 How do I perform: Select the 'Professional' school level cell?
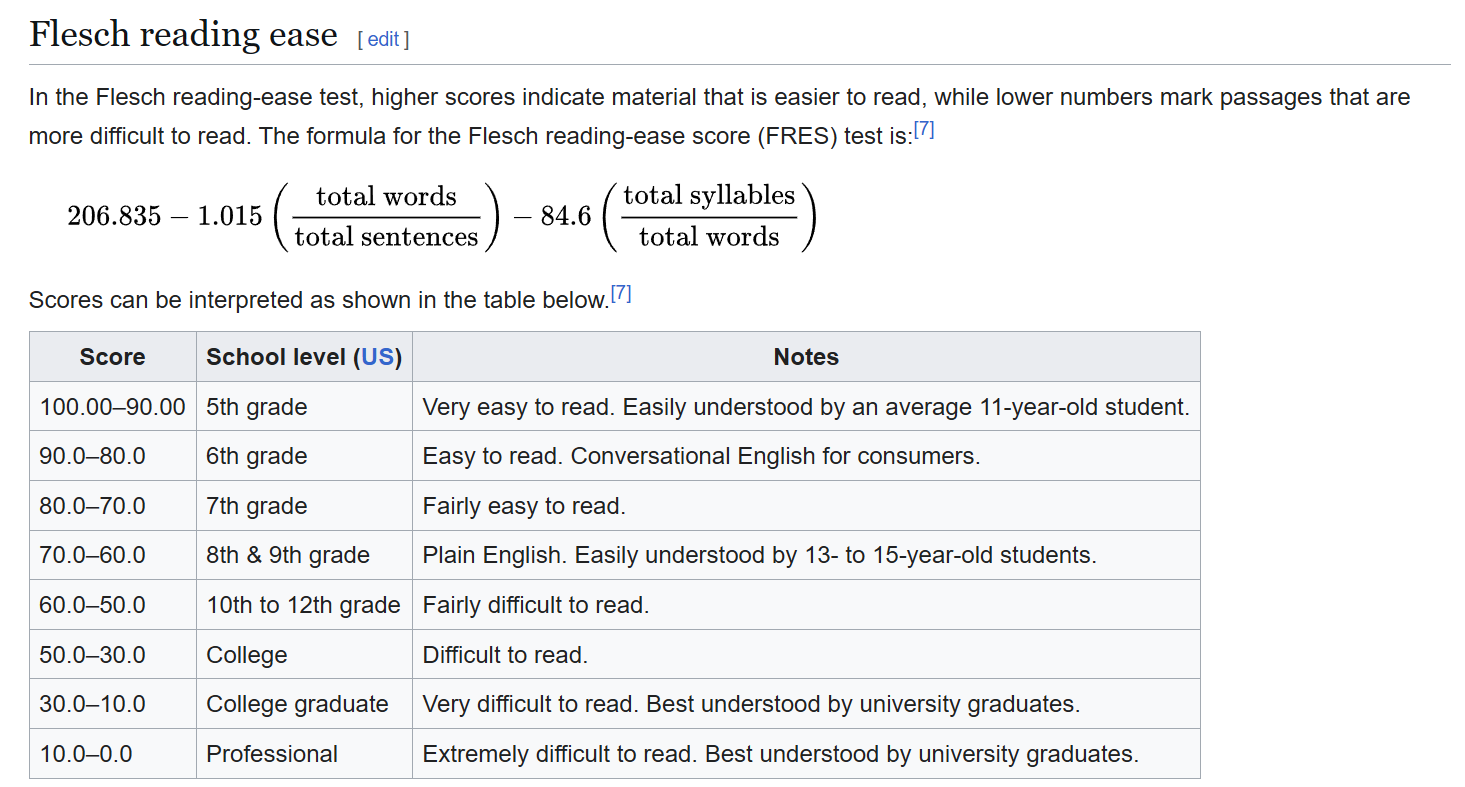[x=272, y=754]
